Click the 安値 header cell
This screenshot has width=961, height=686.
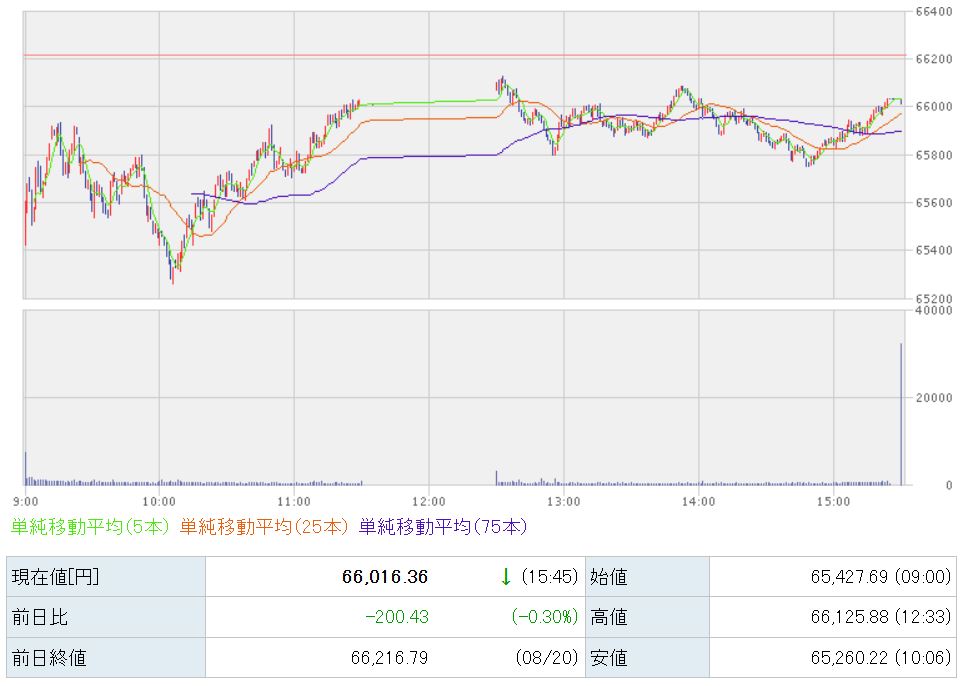[647, 658]
